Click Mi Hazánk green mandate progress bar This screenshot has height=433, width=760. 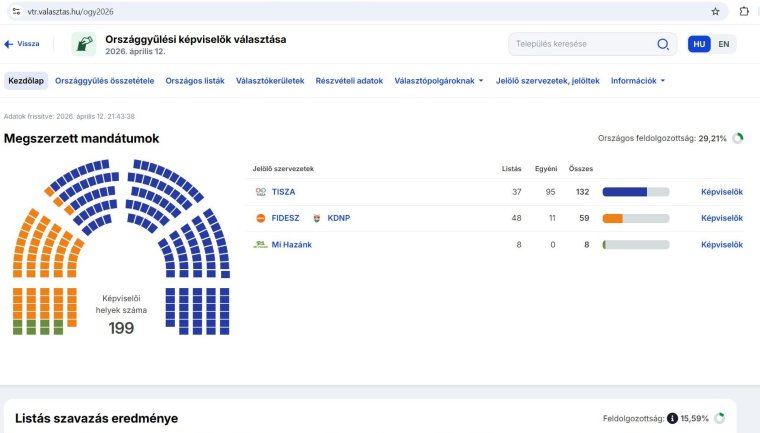coord(635,245)
